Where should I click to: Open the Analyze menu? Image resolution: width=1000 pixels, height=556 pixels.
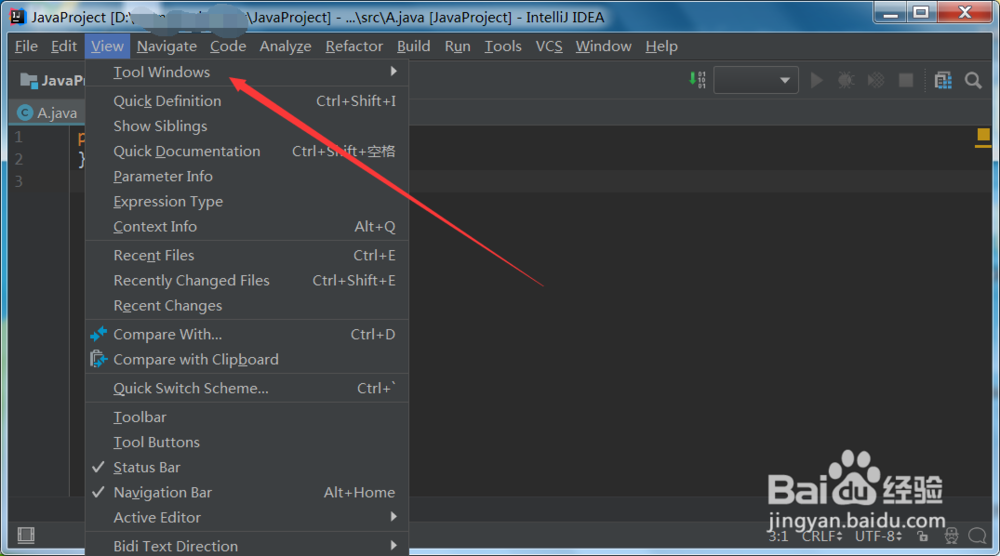point(285,46)
